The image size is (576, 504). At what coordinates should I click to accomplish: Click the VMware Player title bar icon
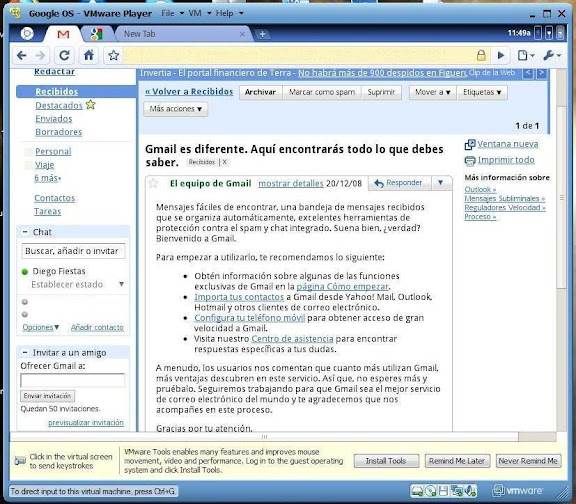click(x=16, y=13)
